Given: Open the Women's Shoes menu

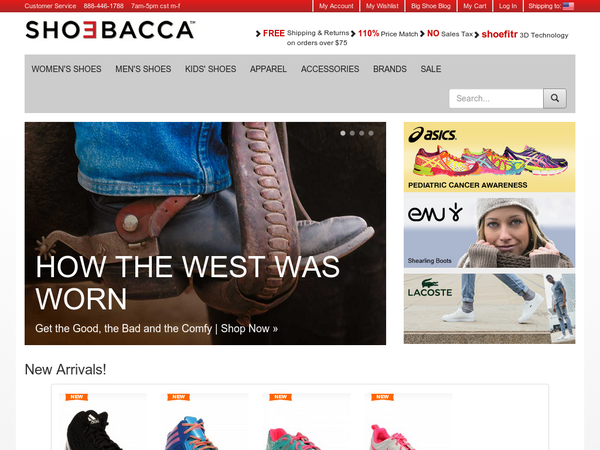Looking at the screenshot, I should pos(66,69).
